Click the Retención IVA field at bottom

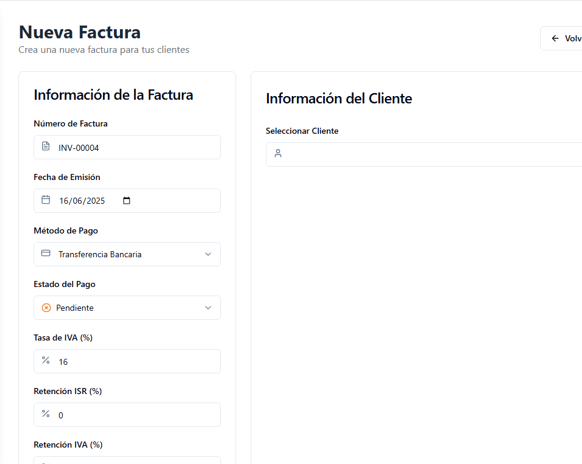[x=127, y=460]
